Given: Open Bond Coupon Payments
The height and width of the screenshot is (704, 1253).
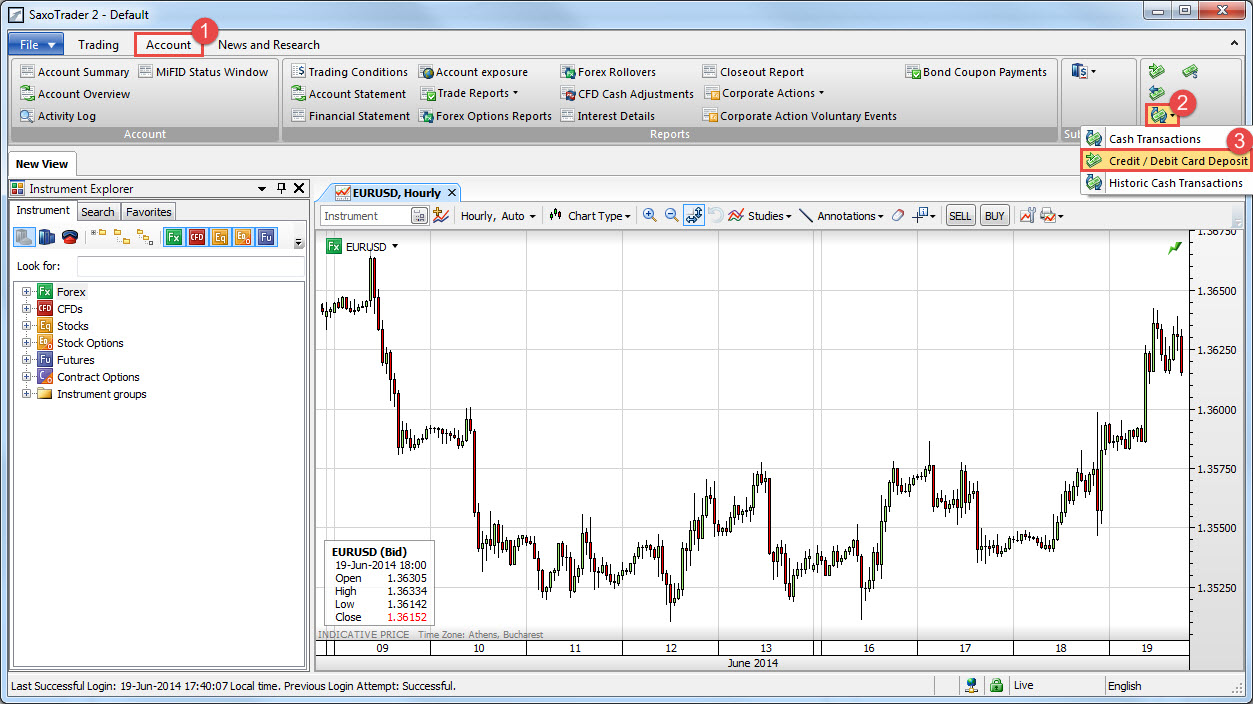Looking at the screenshot, I should [976, 72].
